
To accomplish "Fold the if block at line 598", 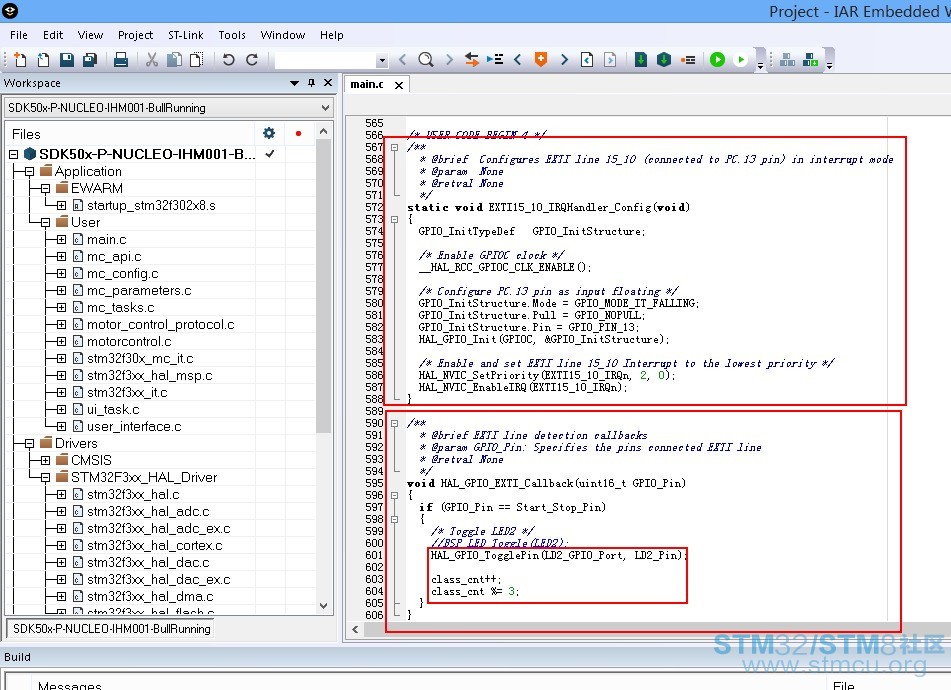I will pyautogui.click(x=394, y=520).
